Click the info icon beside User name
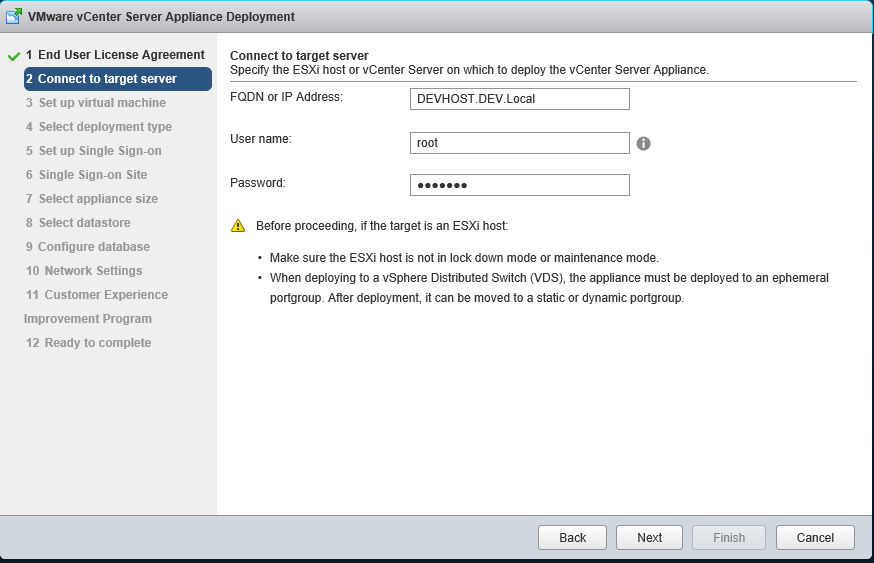This screenshot has height=563, width=874. [x=644, y=144]
